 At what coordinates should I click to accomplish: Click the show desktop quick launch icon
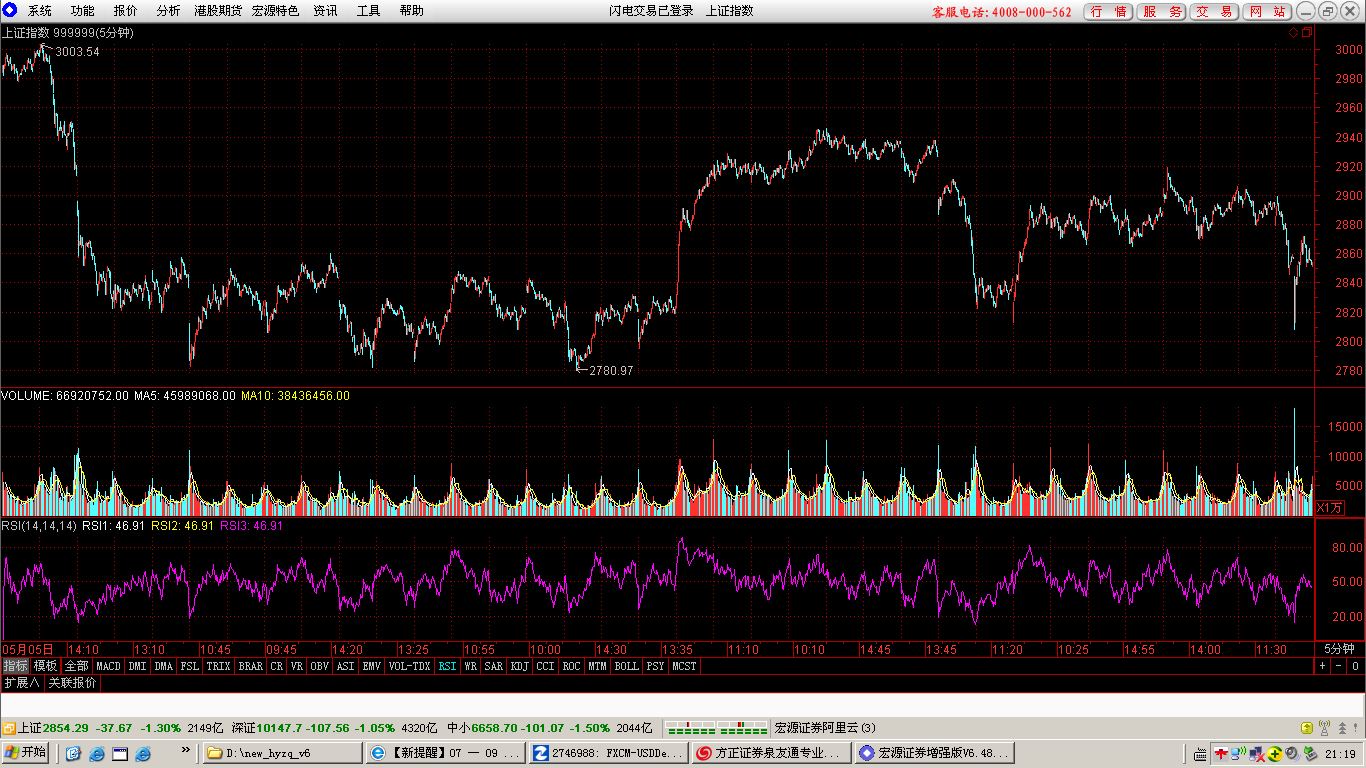coord(73,753)
